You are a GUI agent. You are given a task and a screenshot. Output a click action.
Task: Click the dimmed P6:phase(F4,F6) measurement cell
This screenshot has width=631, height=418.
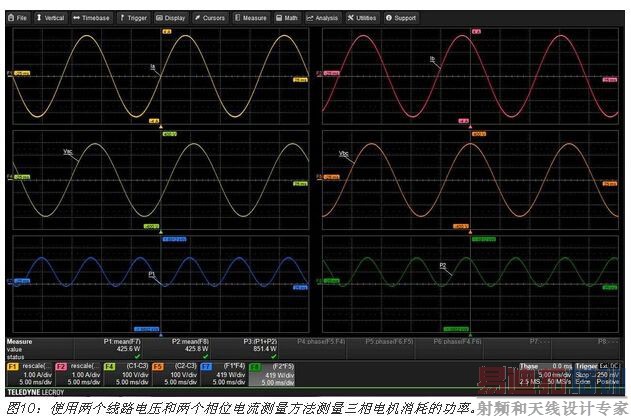[449, 349]
